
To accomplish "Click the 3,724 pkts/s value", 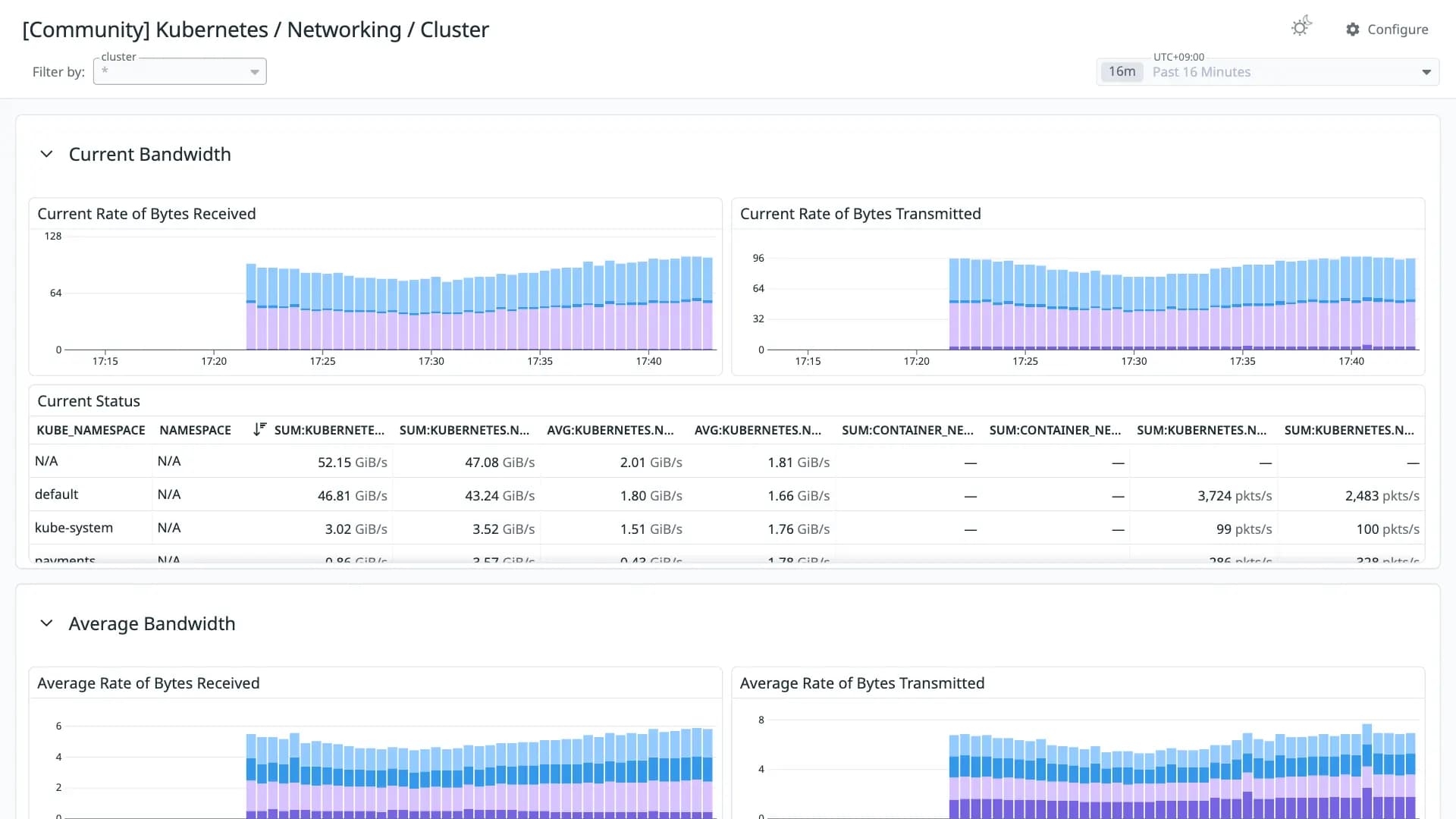I will coord(1235,495).
